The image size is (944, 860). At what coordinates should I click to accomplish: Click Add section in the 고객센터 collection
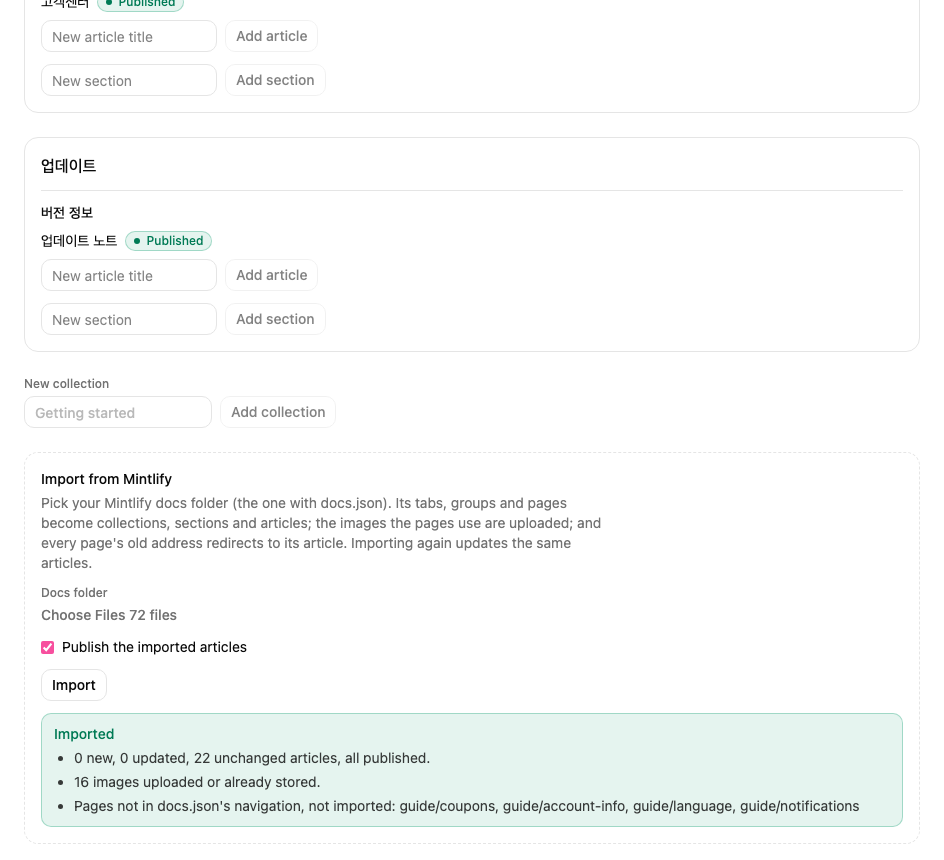[275, 80]
